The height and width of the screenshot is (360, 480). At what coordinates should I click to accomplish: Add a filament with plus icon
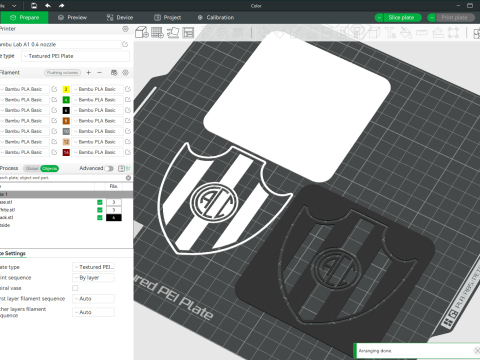coord(88,72)
